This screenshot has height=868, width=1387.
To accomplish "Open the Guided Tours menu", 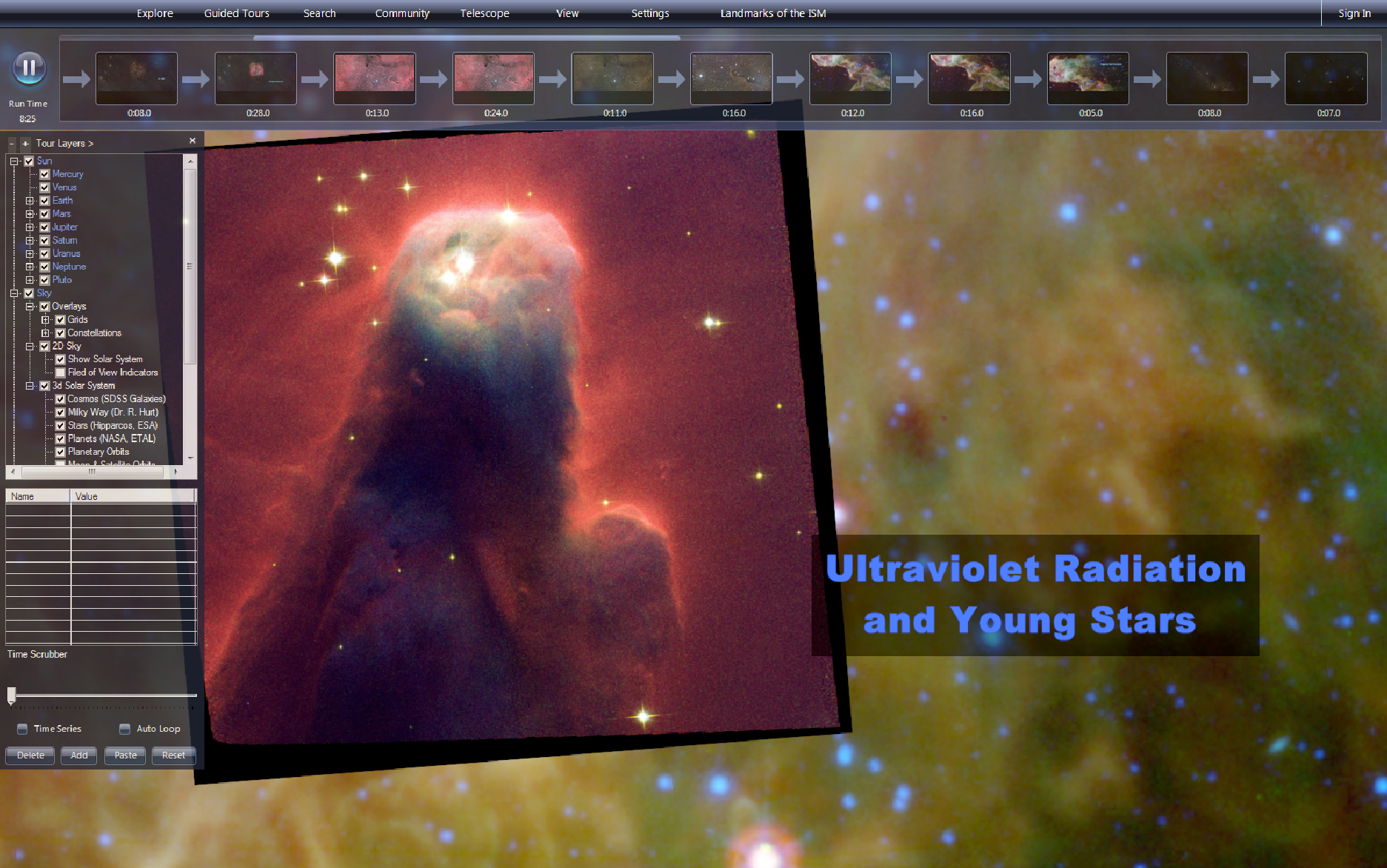I will click(237, 13).
